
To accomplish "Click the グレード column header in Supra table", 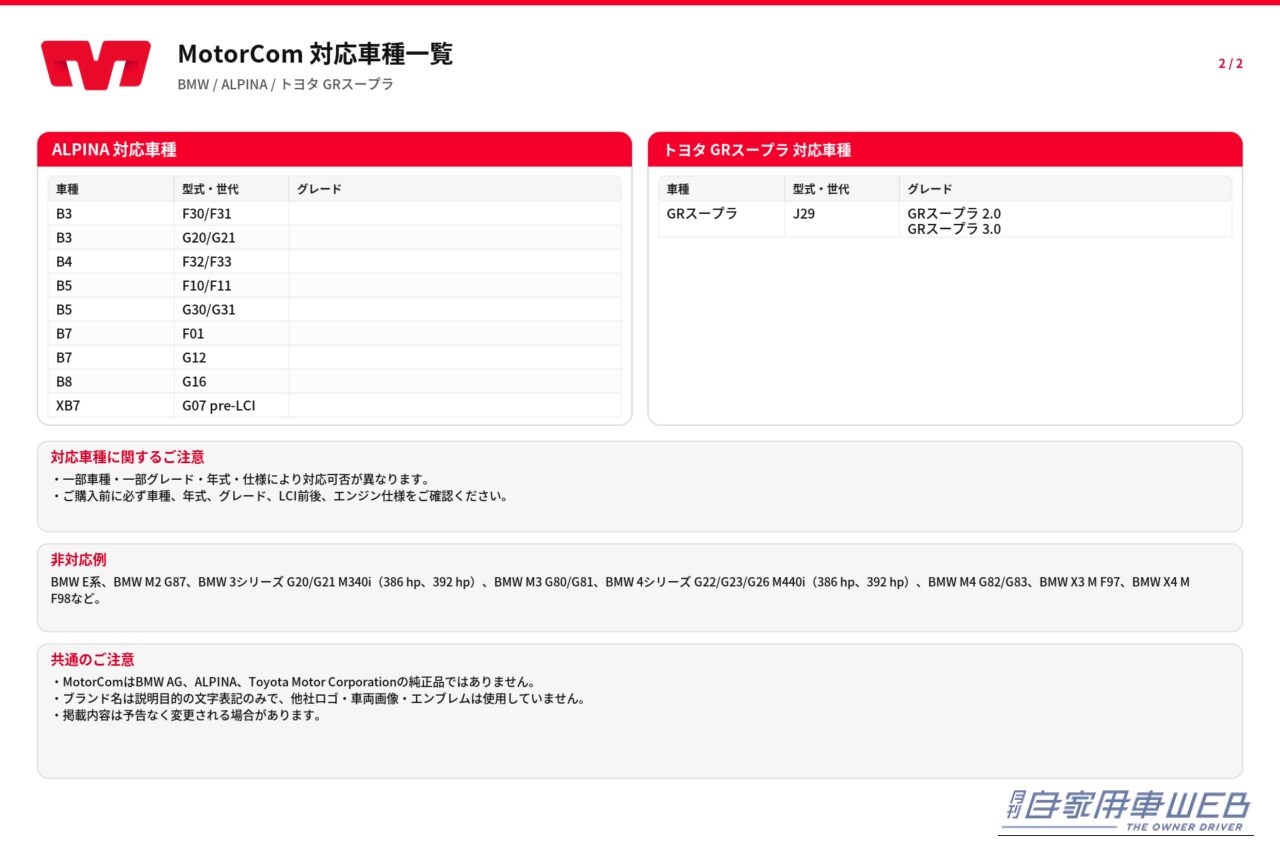I will 930,189.
